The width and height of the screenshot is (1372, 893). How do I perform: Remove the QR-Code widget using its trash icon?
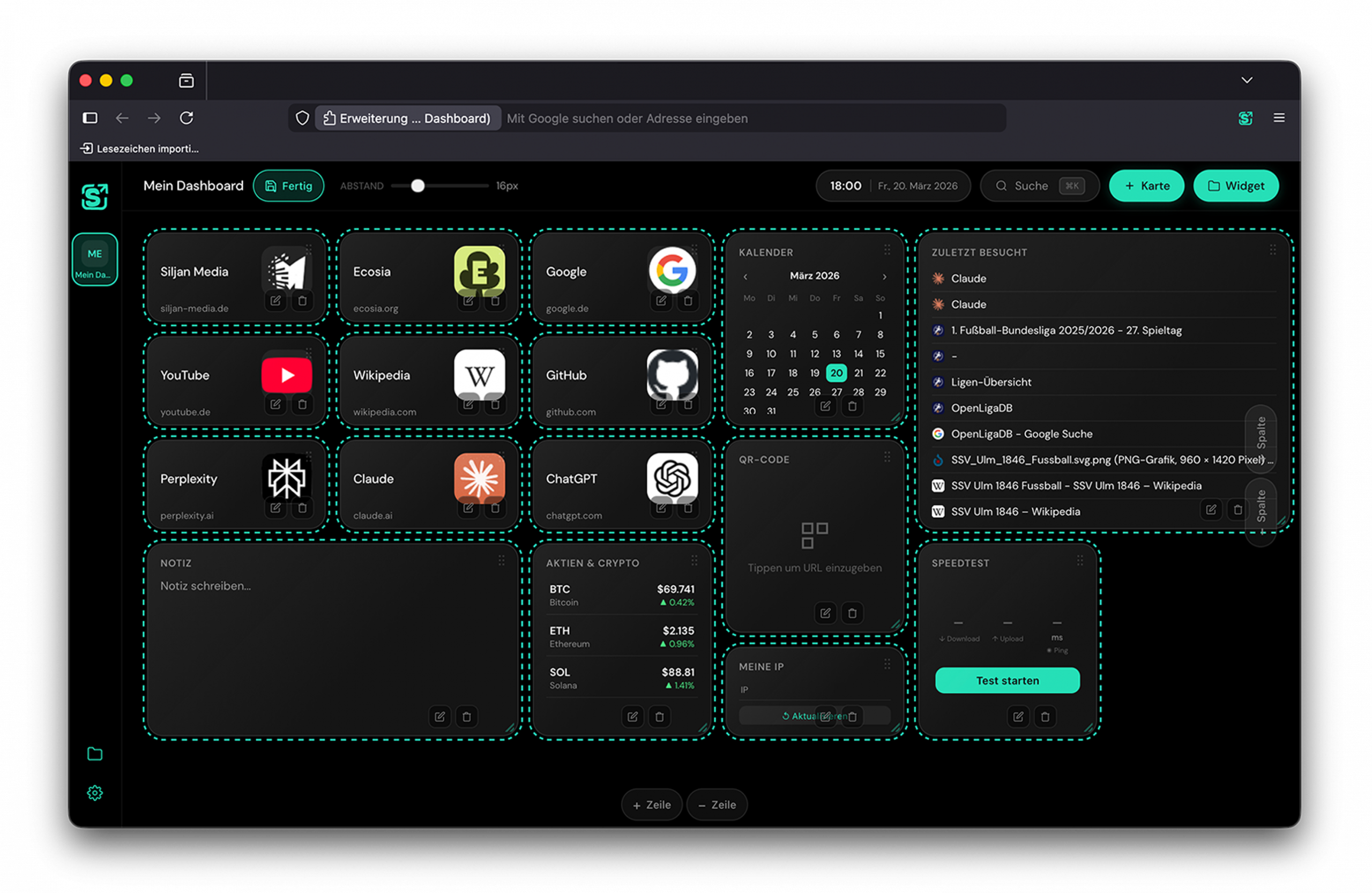[x=853, y=613]
